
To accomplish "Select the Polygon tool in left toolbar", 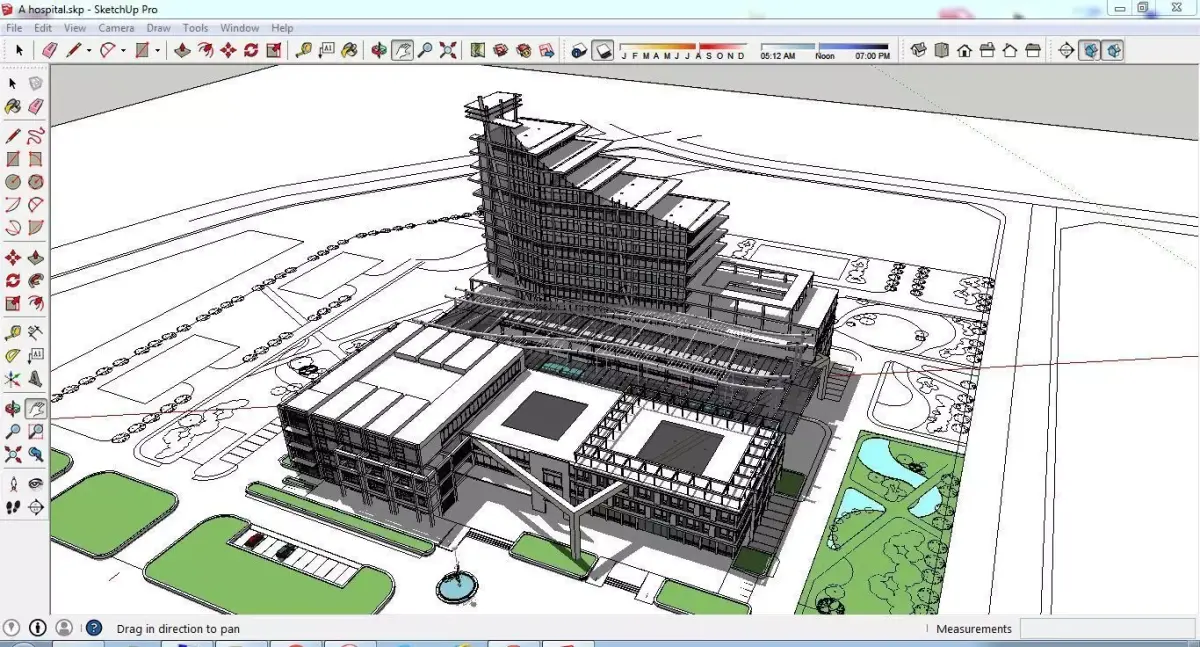I will (36, 182).
